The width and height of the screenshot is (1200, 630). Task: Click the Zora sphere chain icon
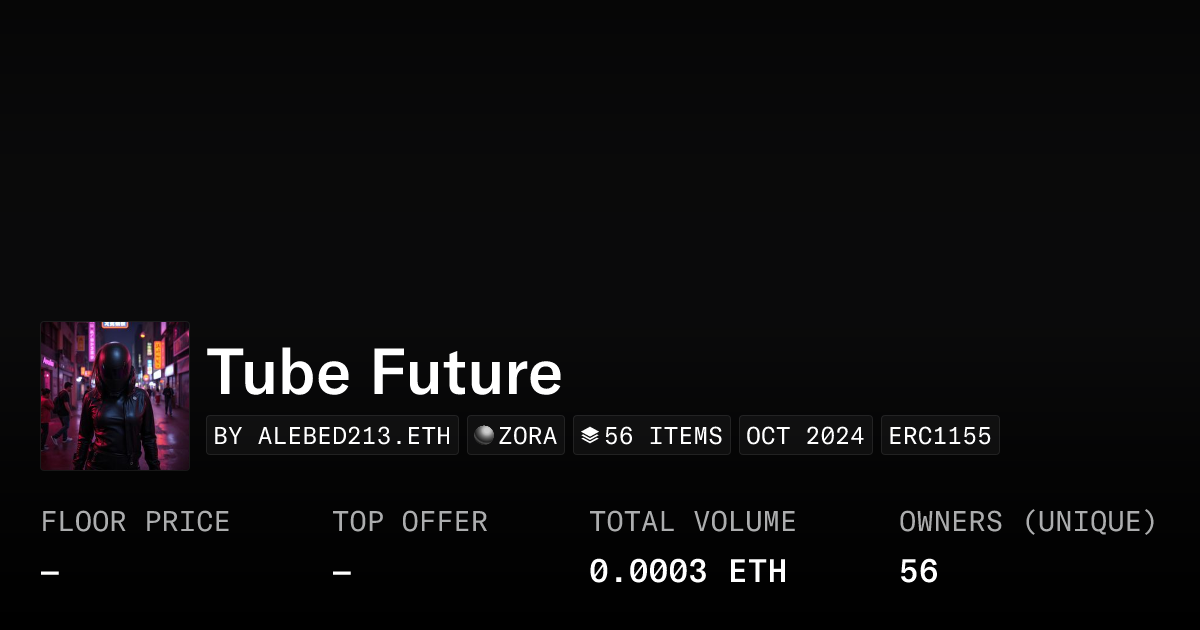pos(484,435)
